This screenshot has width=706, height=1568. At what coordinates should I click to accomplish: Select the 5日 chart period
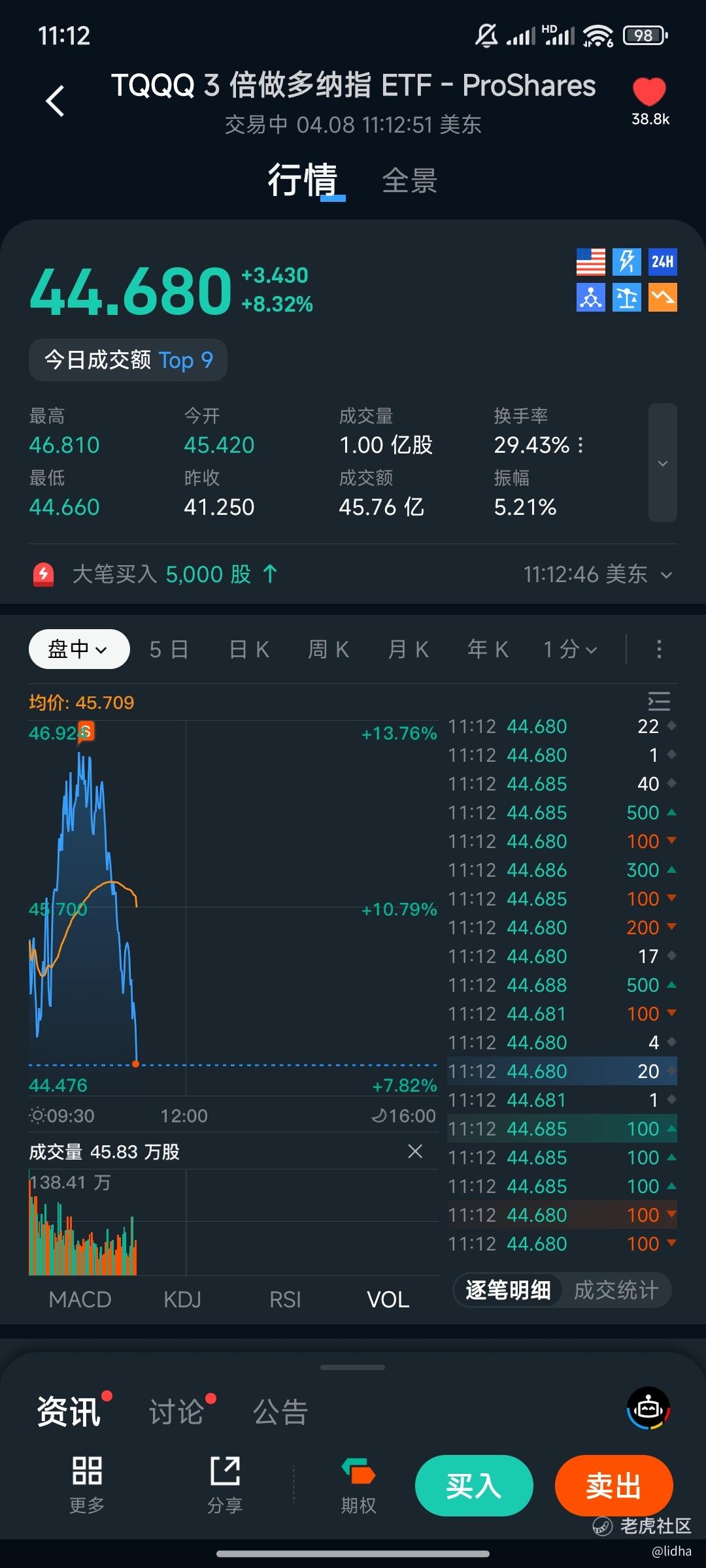[169, 649]
